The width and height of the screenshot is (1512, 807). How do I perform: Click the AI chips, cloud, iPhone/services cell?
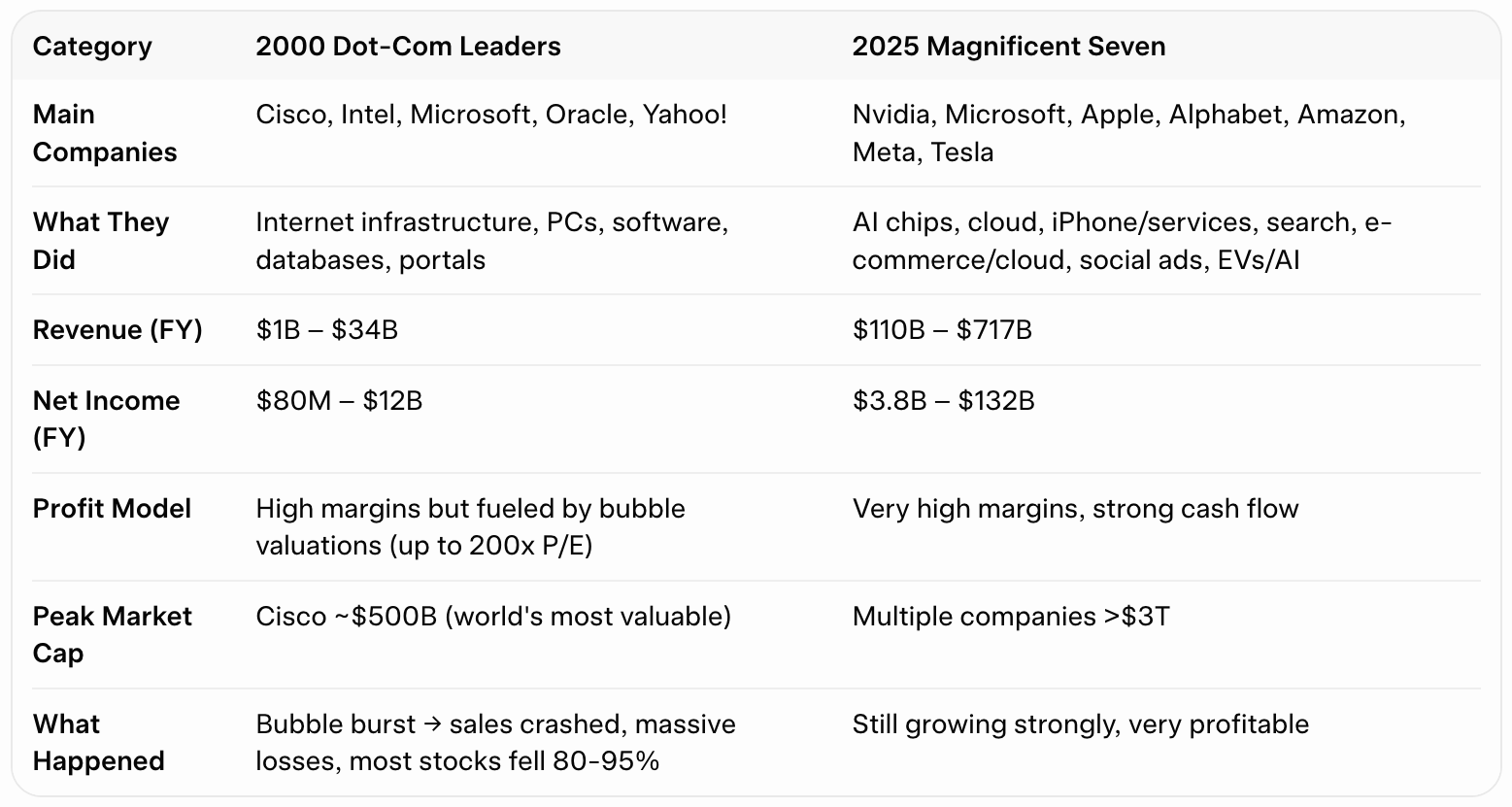click(1123, 241)
